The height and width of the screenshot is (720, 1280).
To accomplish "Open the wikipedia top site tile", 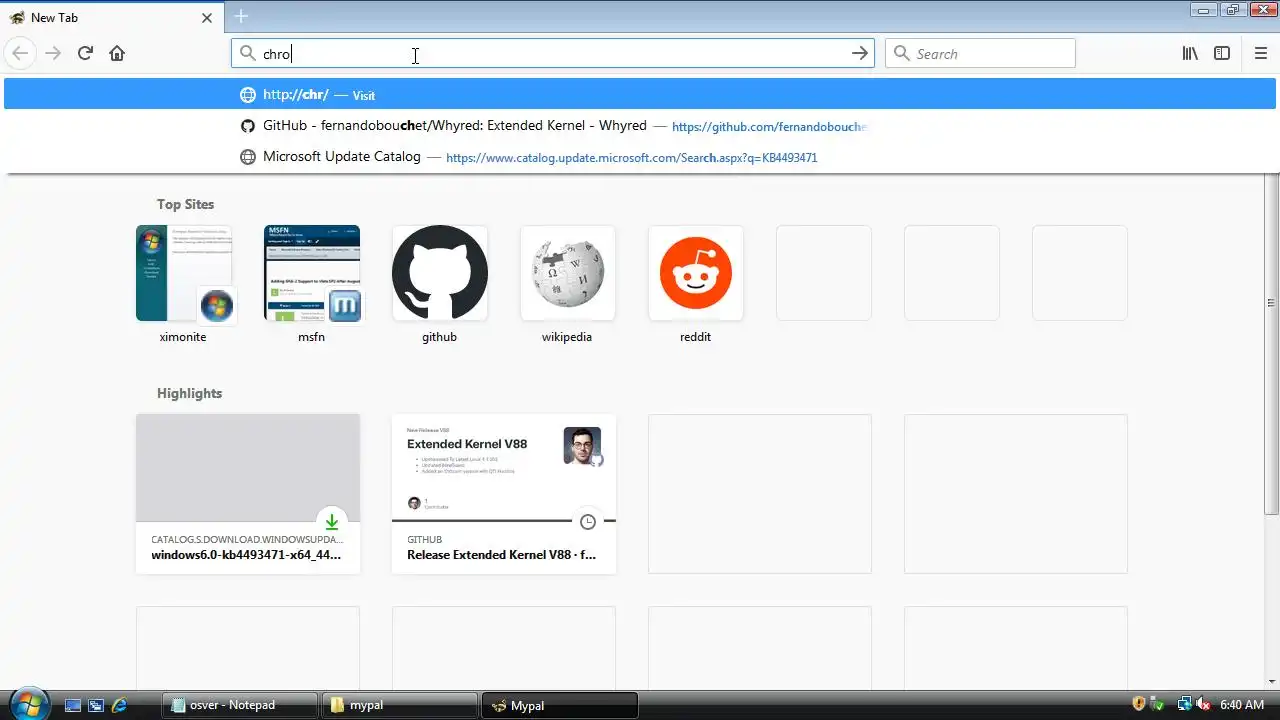I will tap(567, 273).
